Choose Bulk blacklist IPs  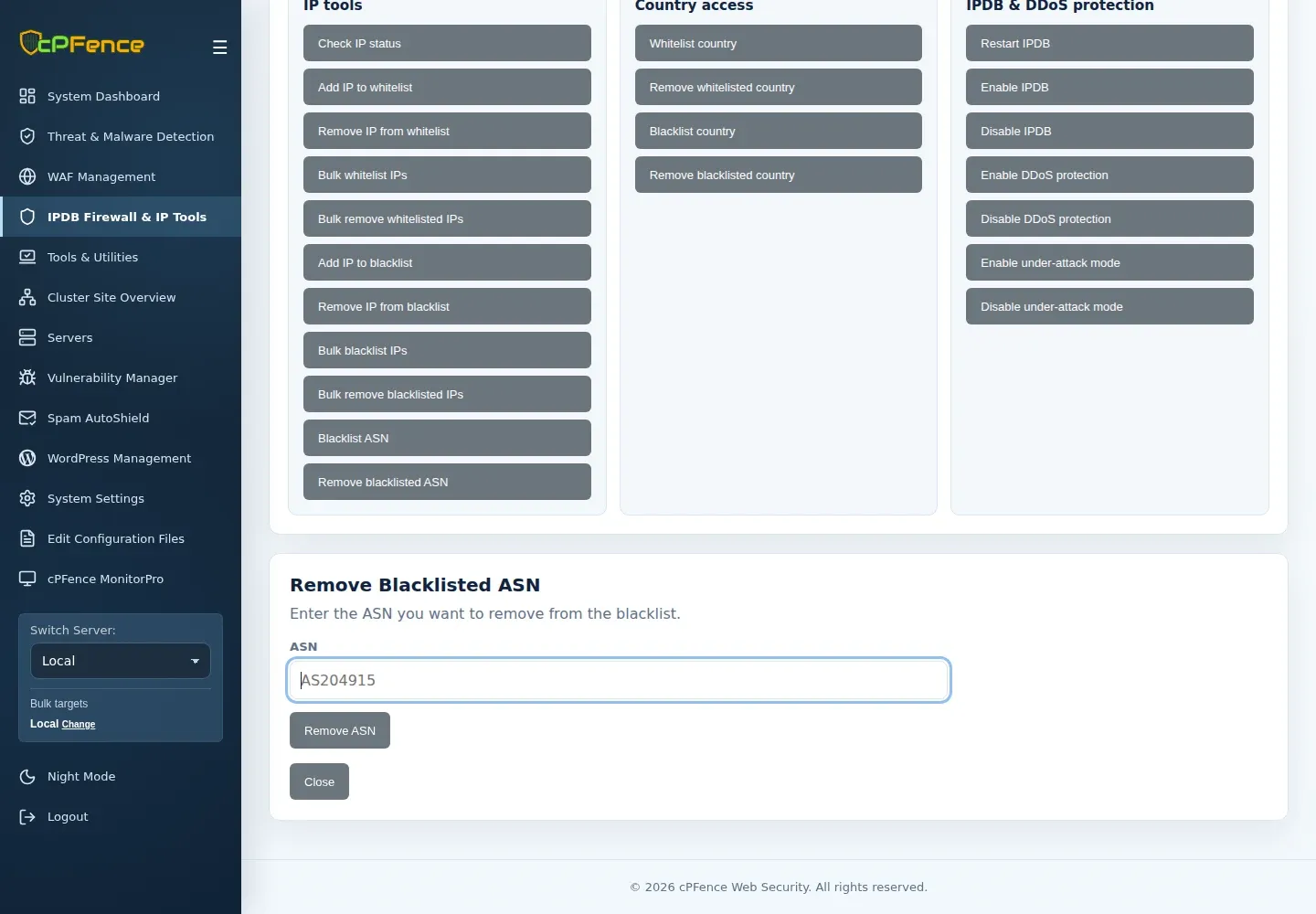[x=447, y=350]
